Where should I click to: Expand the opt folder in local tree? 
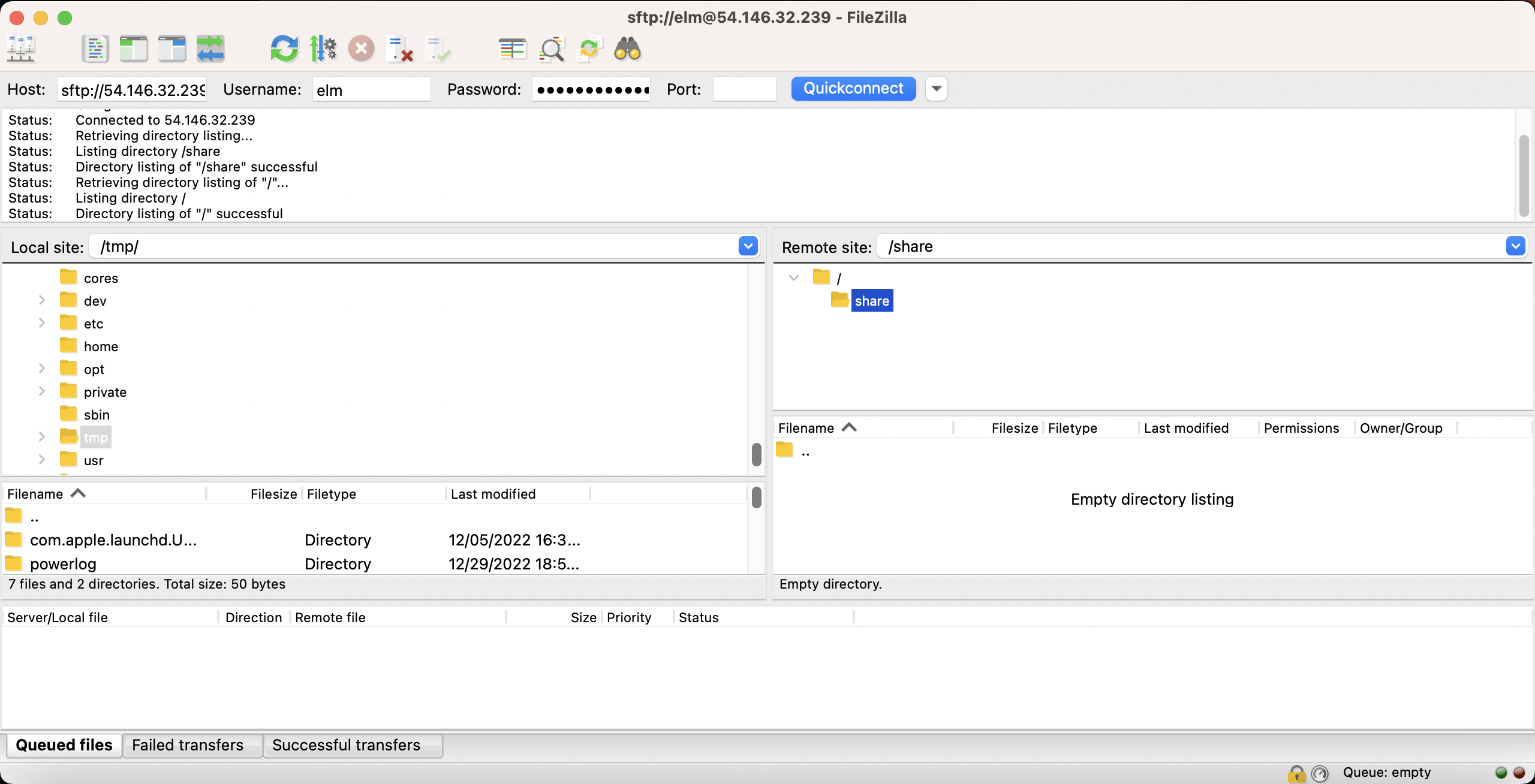pyautogui.click(x=42, y=369)
